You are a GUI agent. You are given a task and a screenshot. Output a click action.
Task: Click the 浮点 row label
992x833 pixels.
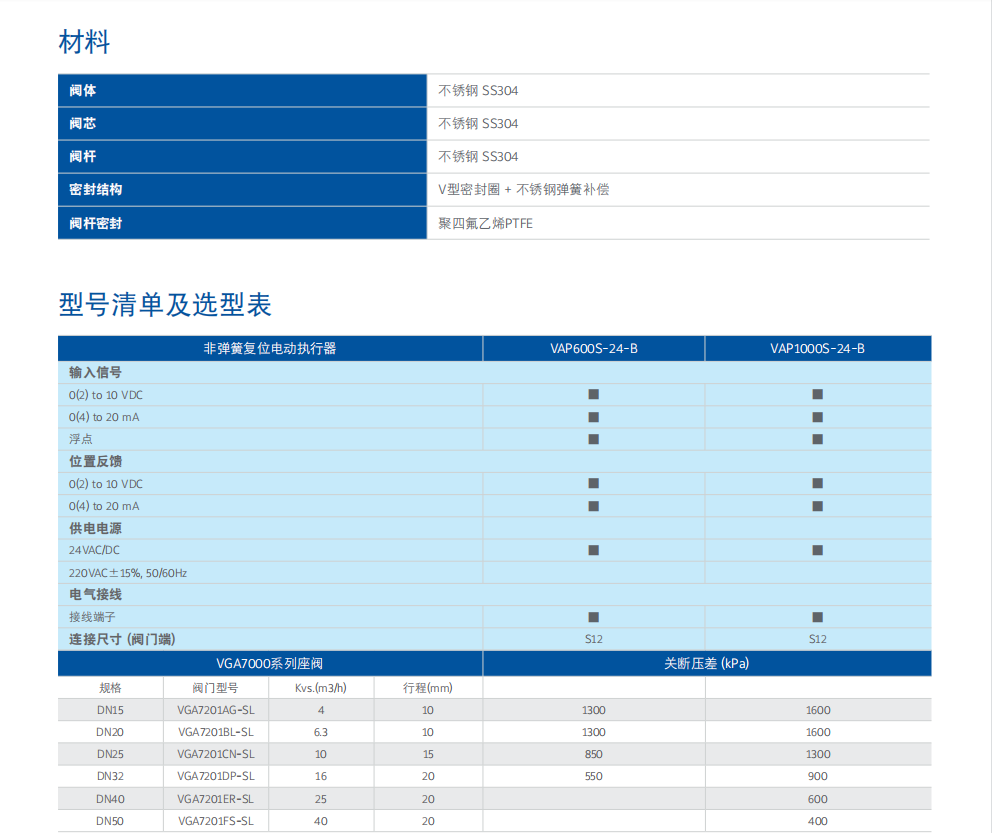81,439
